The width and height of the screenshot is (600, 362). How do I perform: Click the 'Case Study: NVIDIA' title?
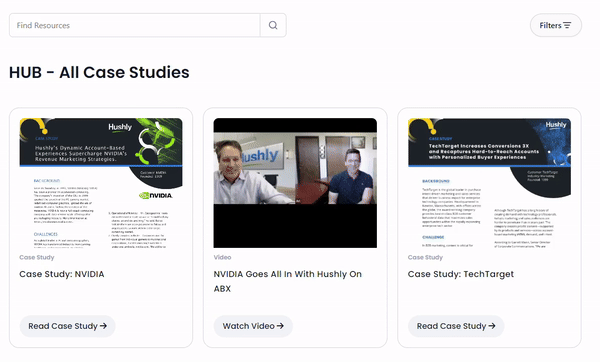point(62,274)
